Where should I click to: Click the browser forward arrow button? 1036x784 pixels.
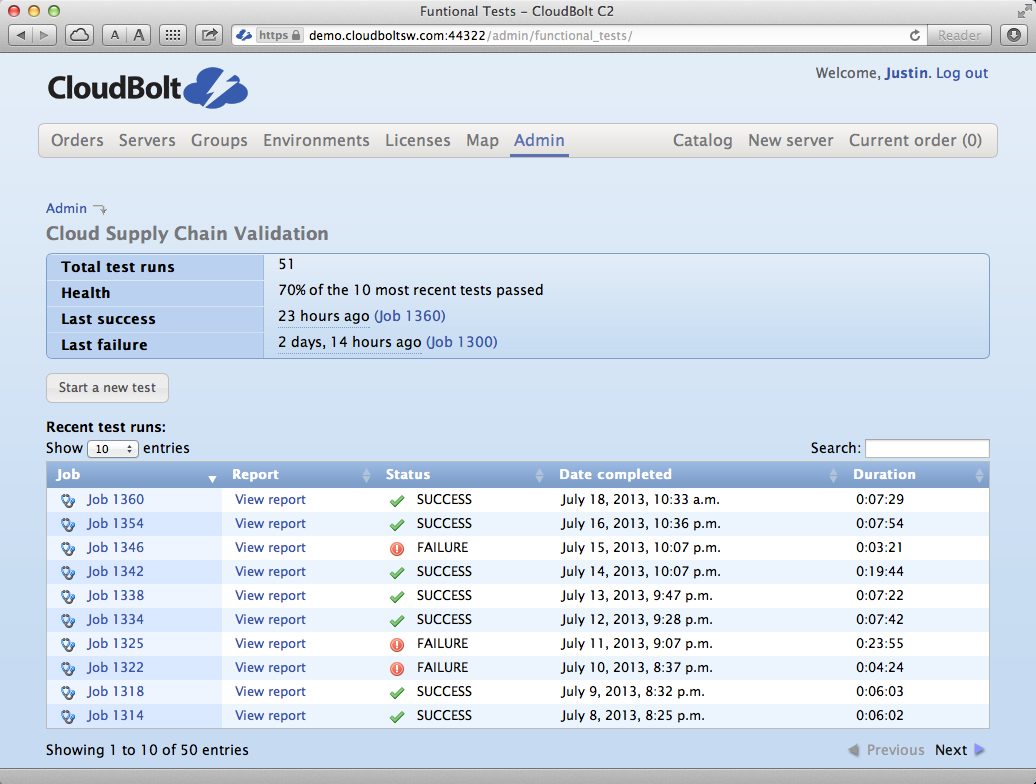(x=44, y=35)
